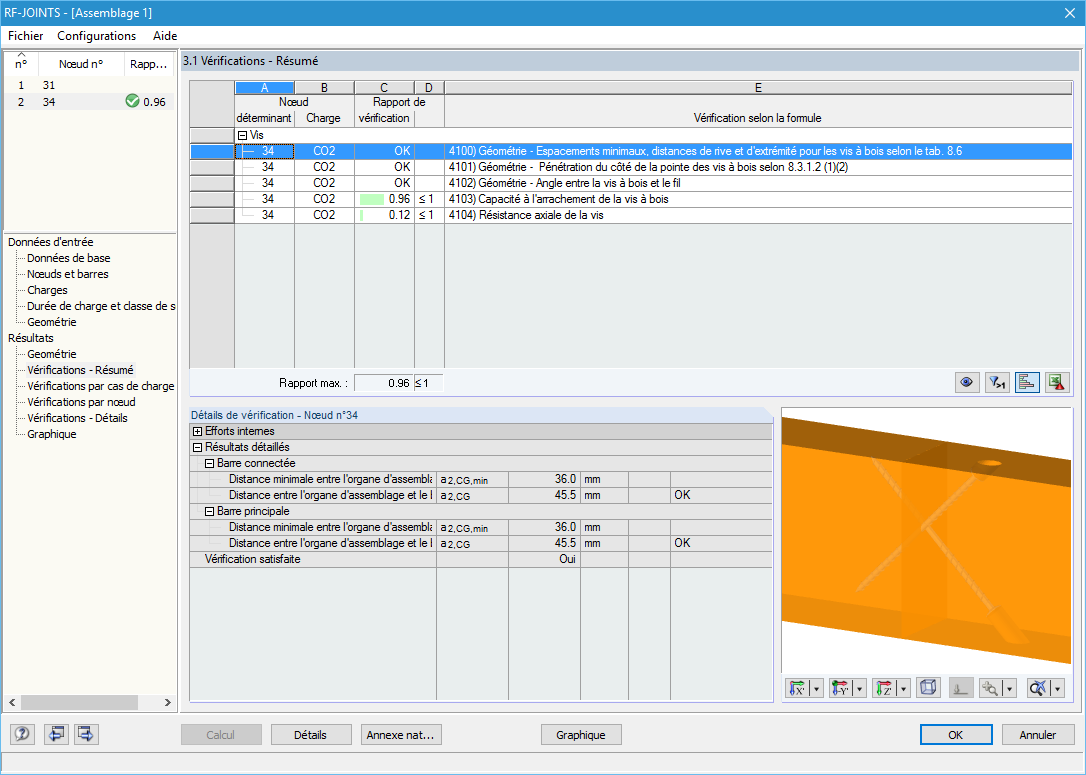Click the Annexe nat... button

click(401, 735)
